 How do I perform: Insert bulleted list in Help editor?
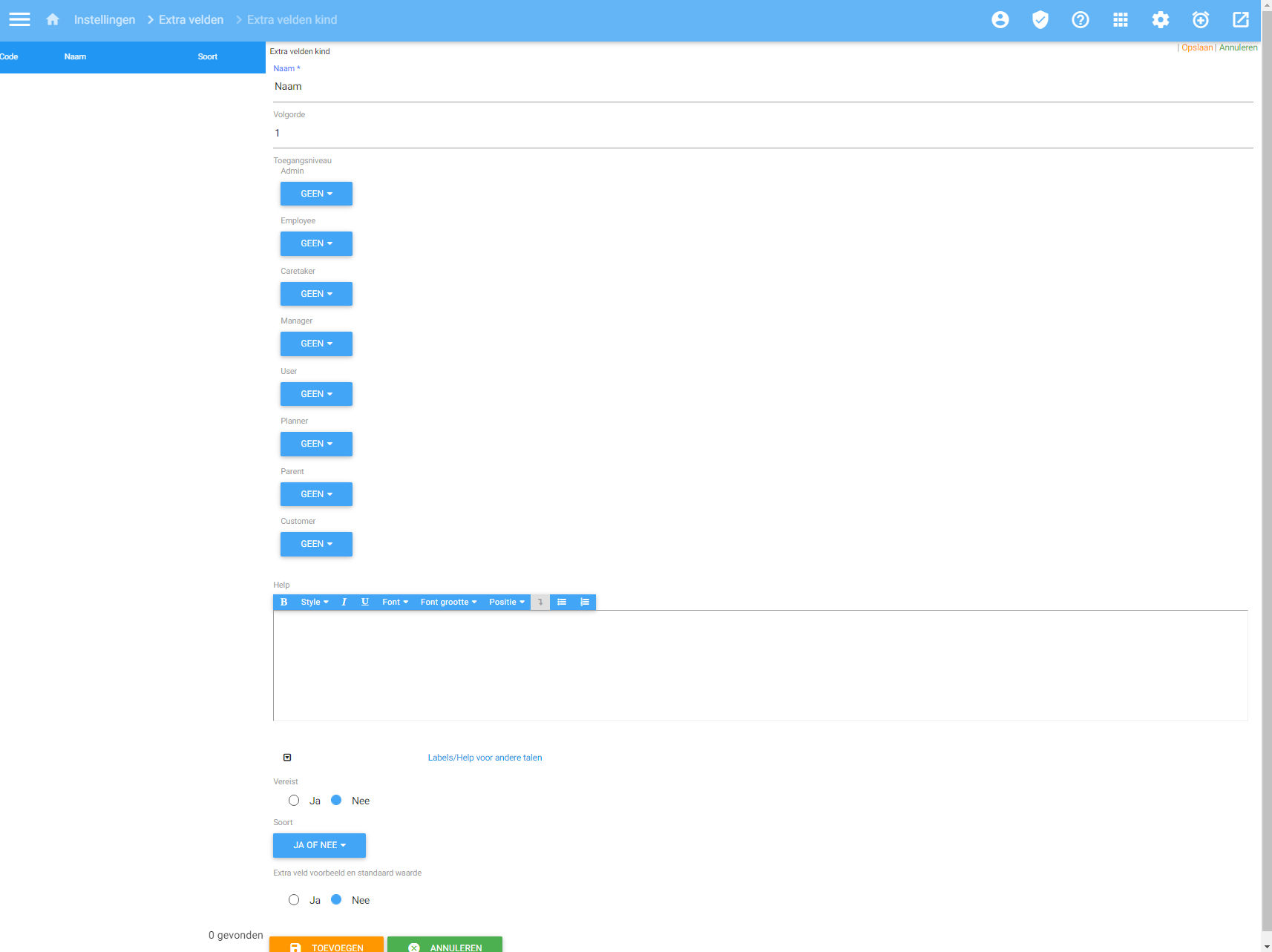pos(562,602)
